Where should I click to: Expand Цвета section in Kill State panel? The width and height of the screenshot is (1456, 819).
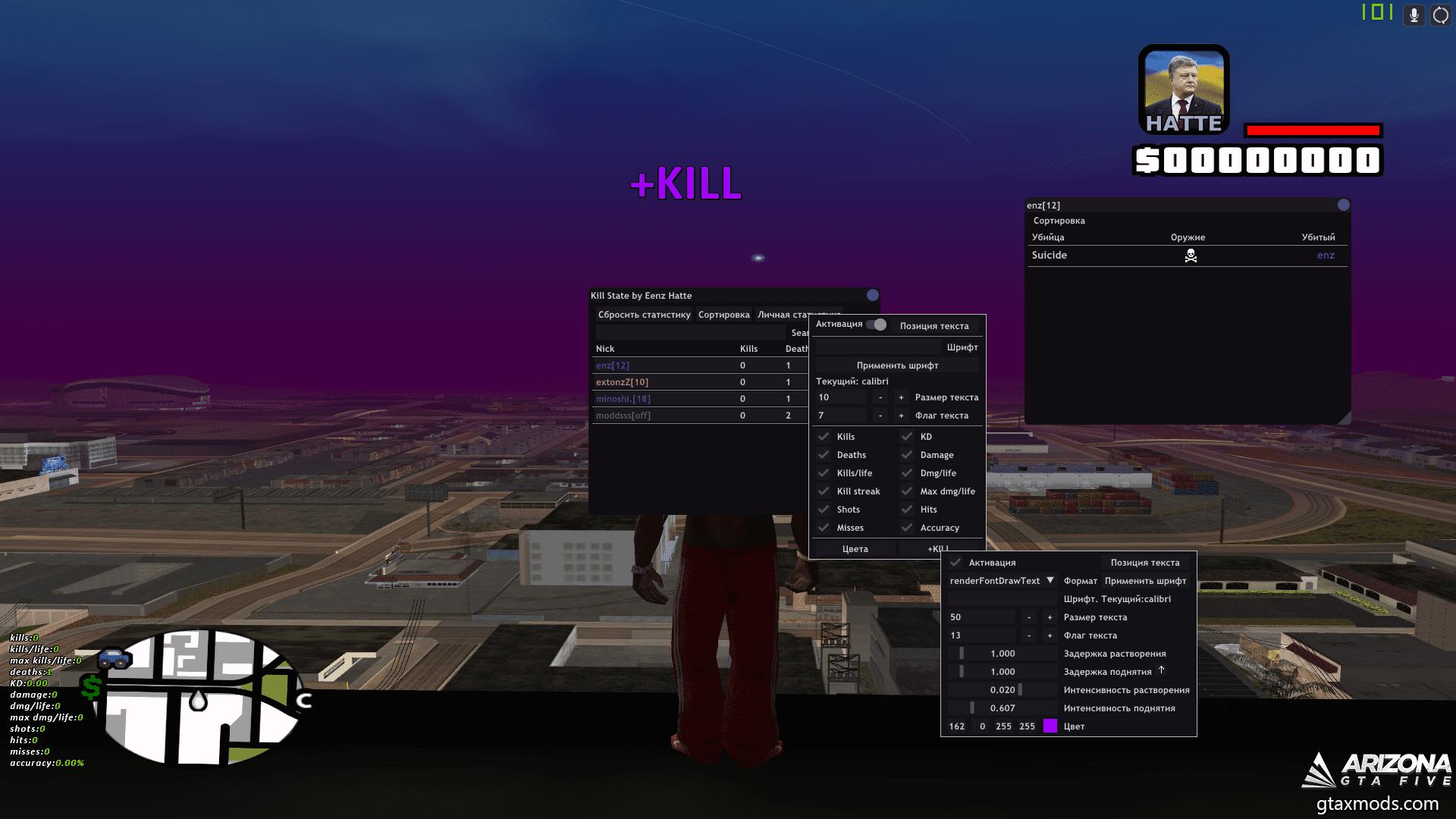pyautogui.click(x=853, y=548)
